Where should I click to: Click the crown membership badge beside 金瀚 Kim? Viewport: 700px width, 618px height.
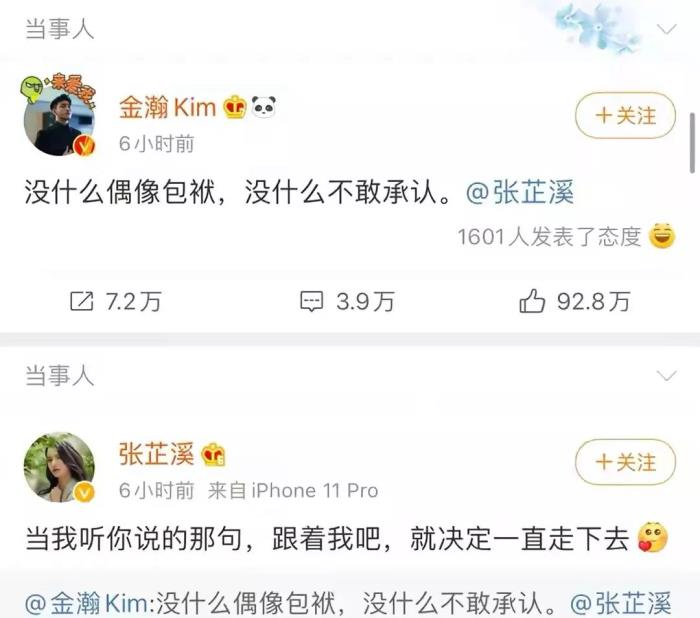(x=235, y=108)
